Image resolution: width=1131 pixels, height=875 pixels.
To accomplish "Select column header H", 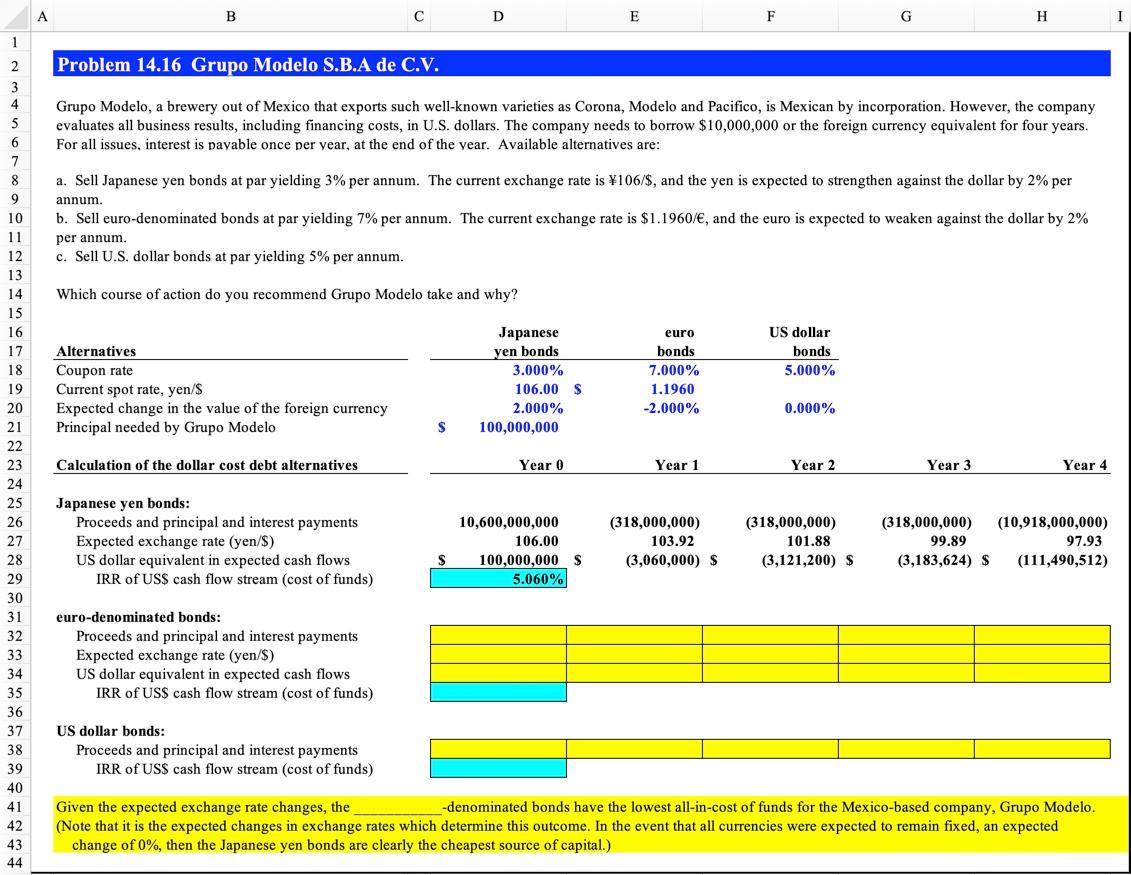I will pos(1041,16).
